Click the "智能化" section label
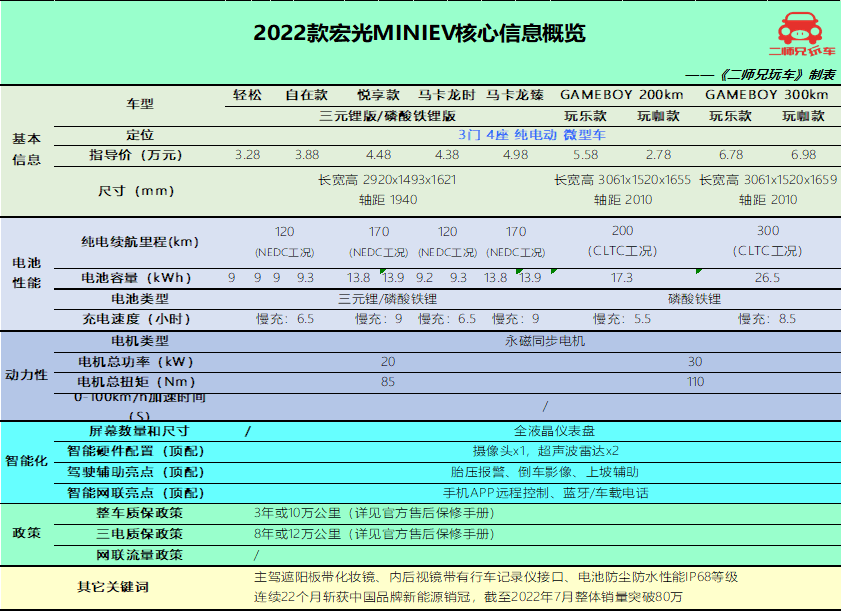Viewport: 842px width, 612px height. [x=26, y=461]
